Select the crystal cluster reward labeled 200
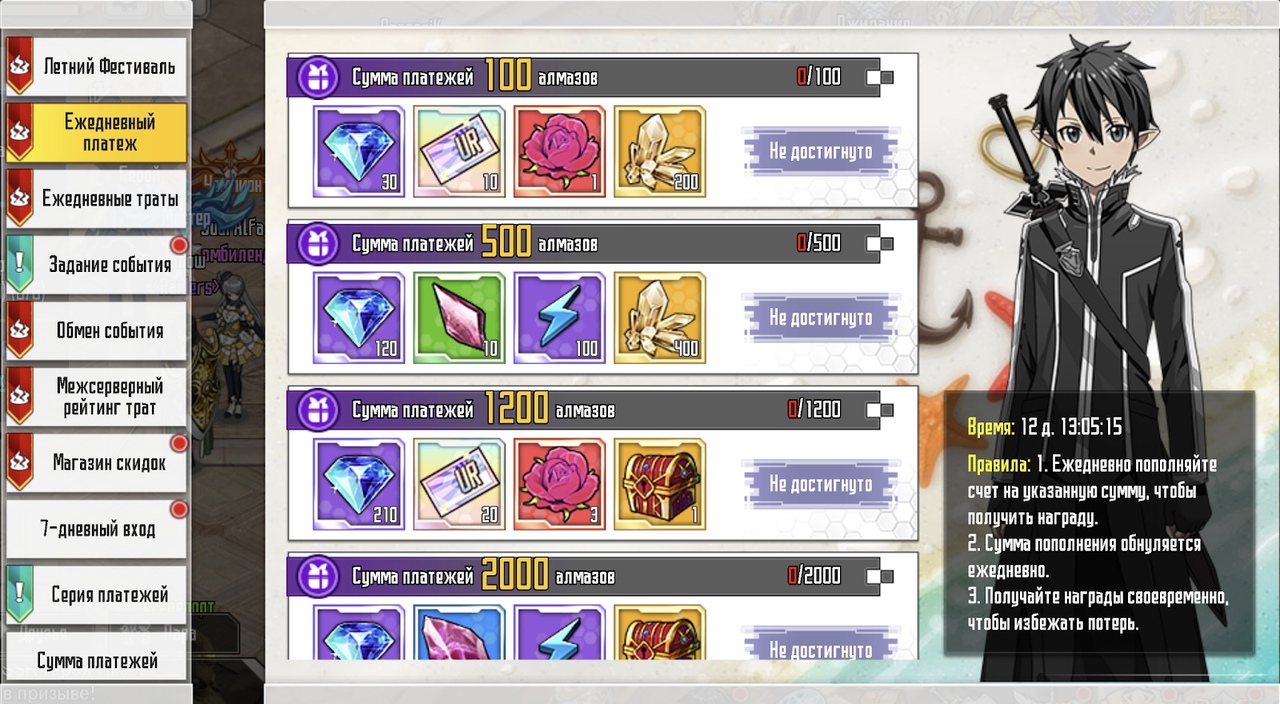 click(x=659, y=152)
